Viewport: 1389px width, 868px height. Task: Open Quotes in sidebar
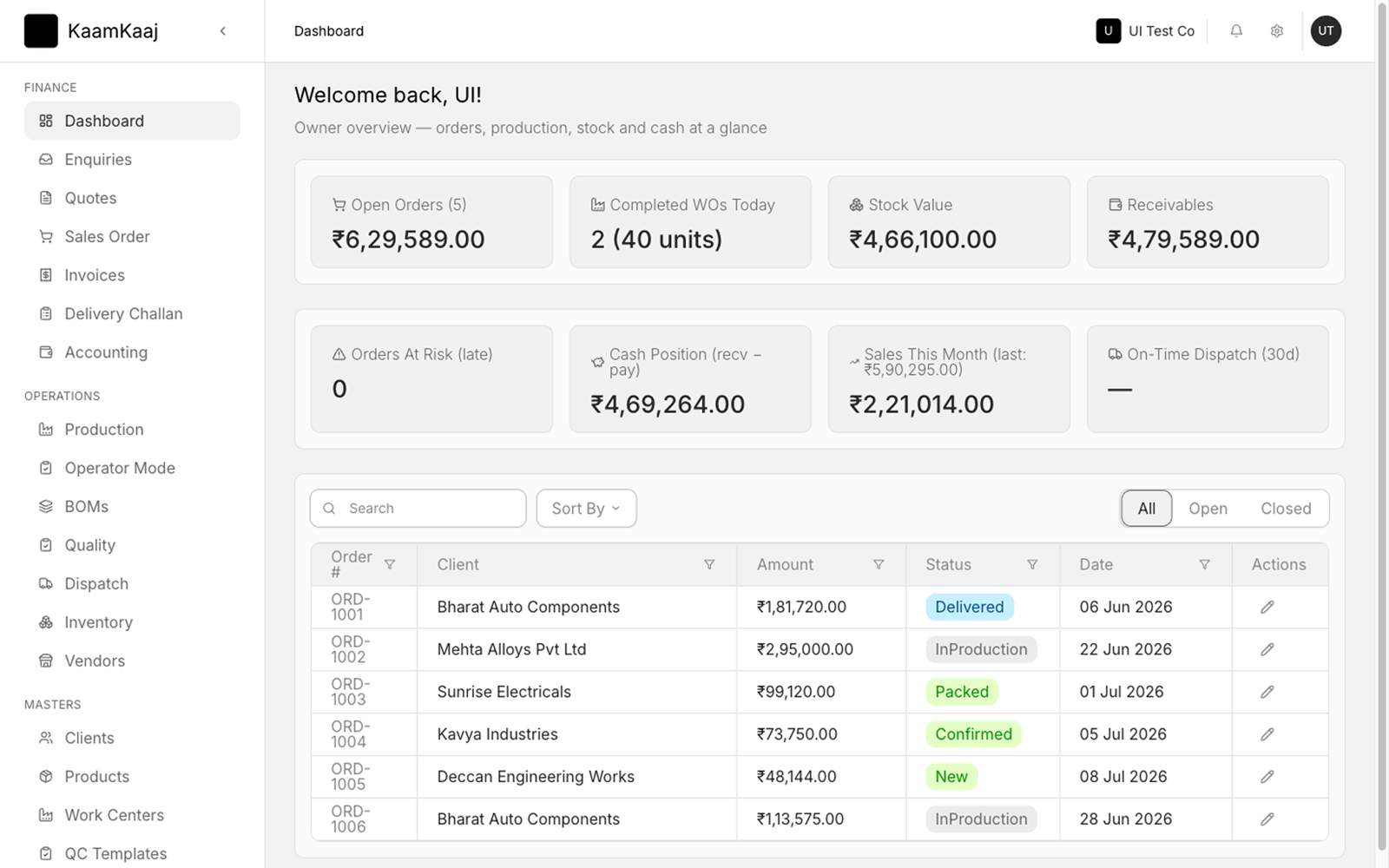132,198
